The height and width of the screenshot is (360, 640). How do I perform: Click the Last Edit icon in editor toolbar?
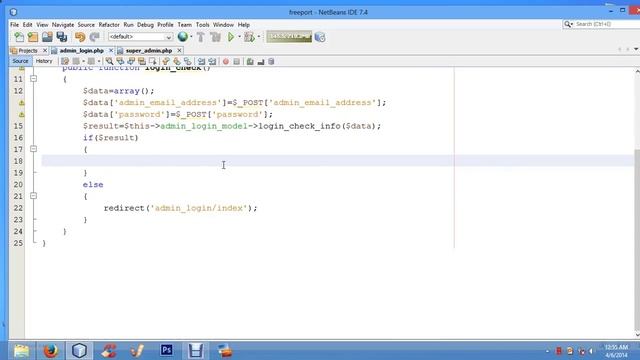(65, 61)
